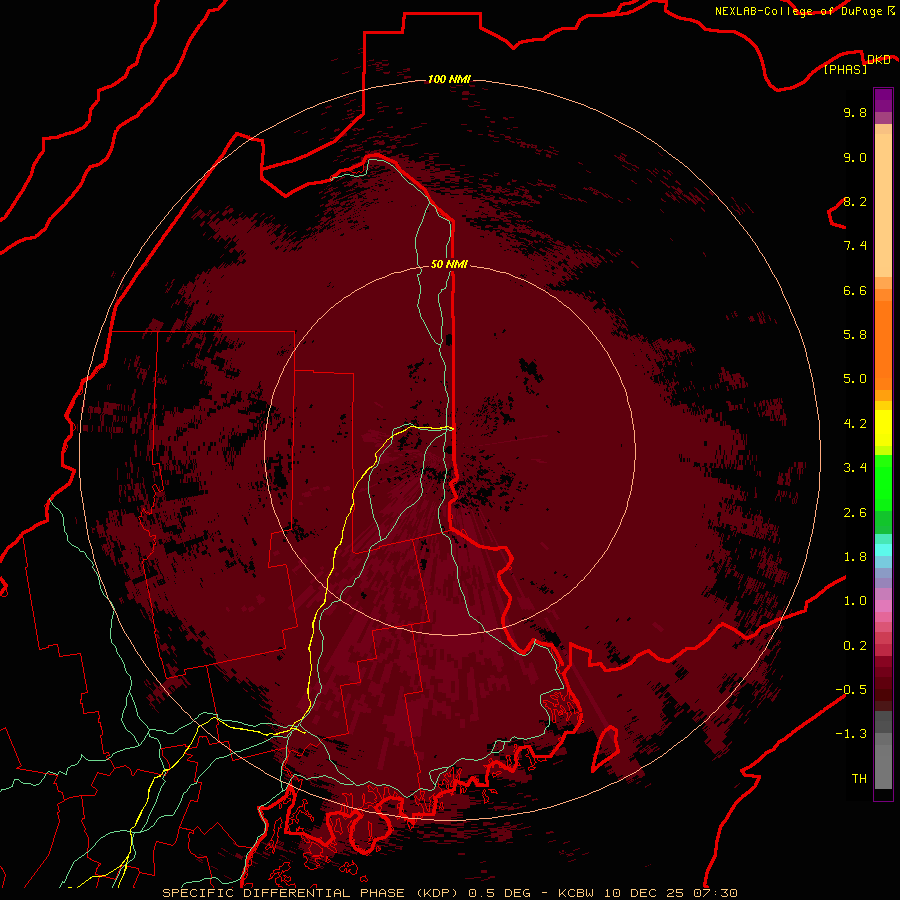Click the 1.0 legend value
The image size is (900, 900).
coord(855,601)
